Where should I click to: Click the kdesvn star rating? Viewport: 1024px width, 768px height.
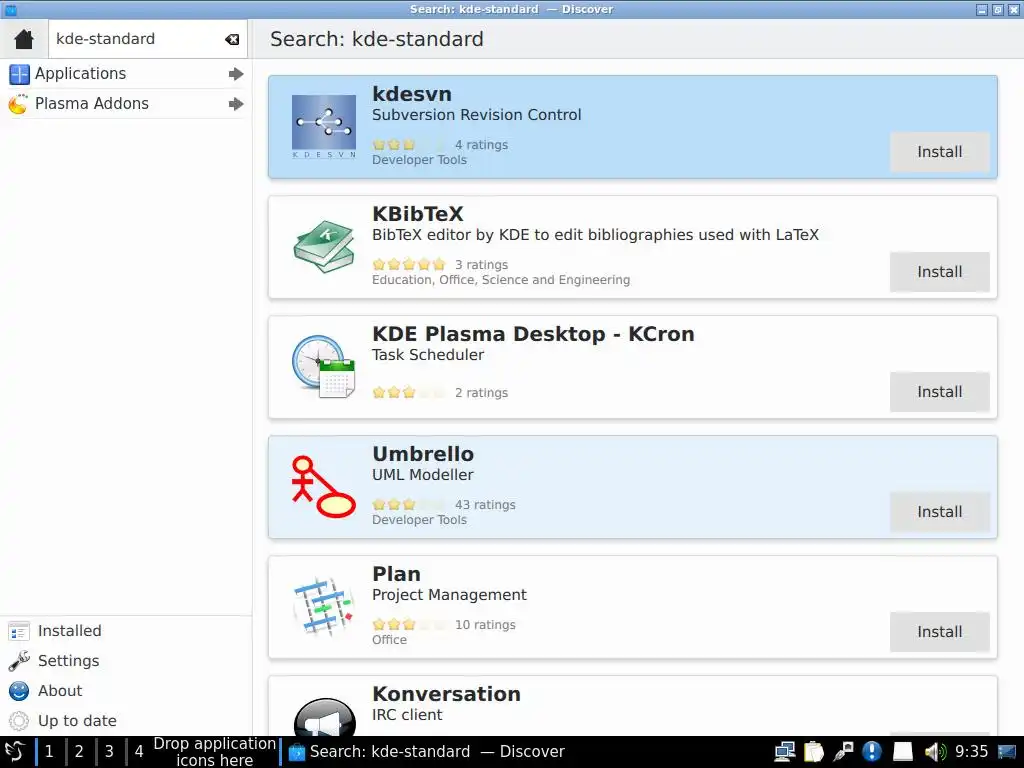[409, 145]
